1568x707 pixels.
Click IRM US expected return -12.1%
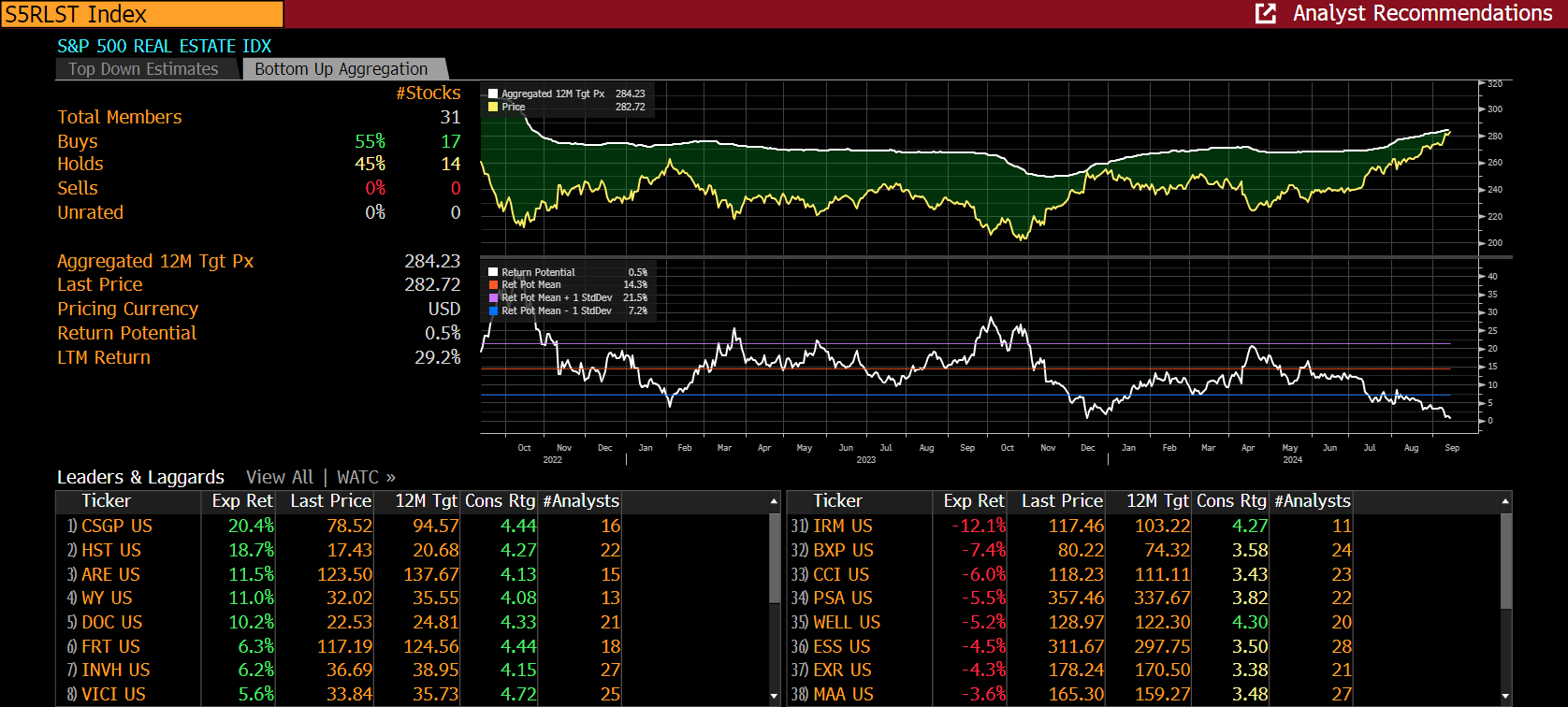click(979, 527)
